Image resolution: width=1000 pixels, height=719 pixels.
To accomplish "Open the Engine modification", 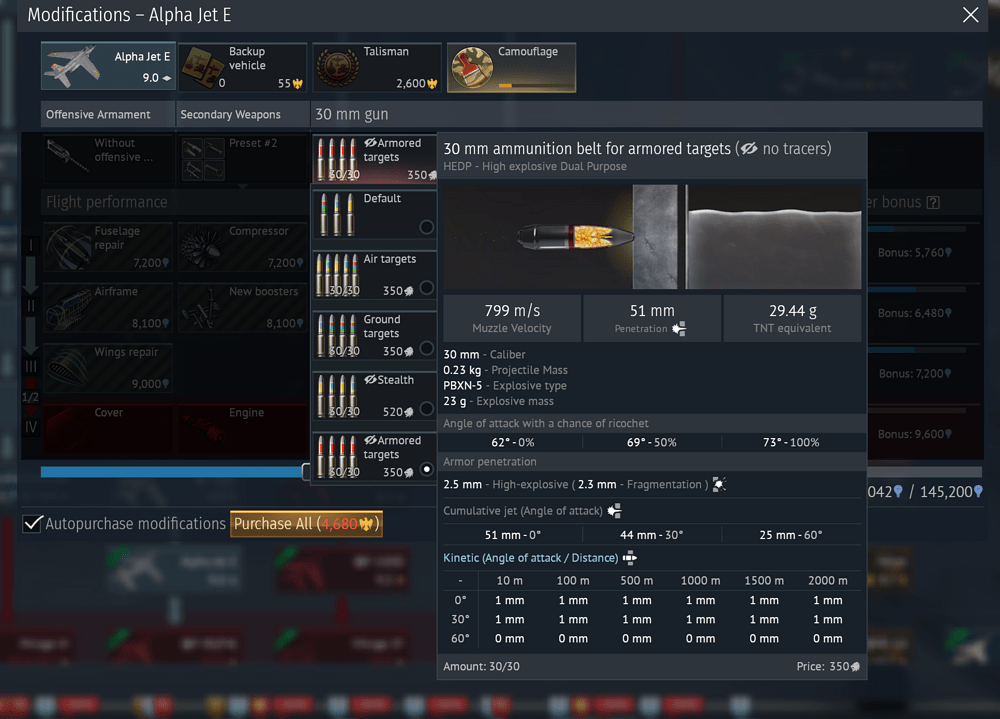I will 242,428.
